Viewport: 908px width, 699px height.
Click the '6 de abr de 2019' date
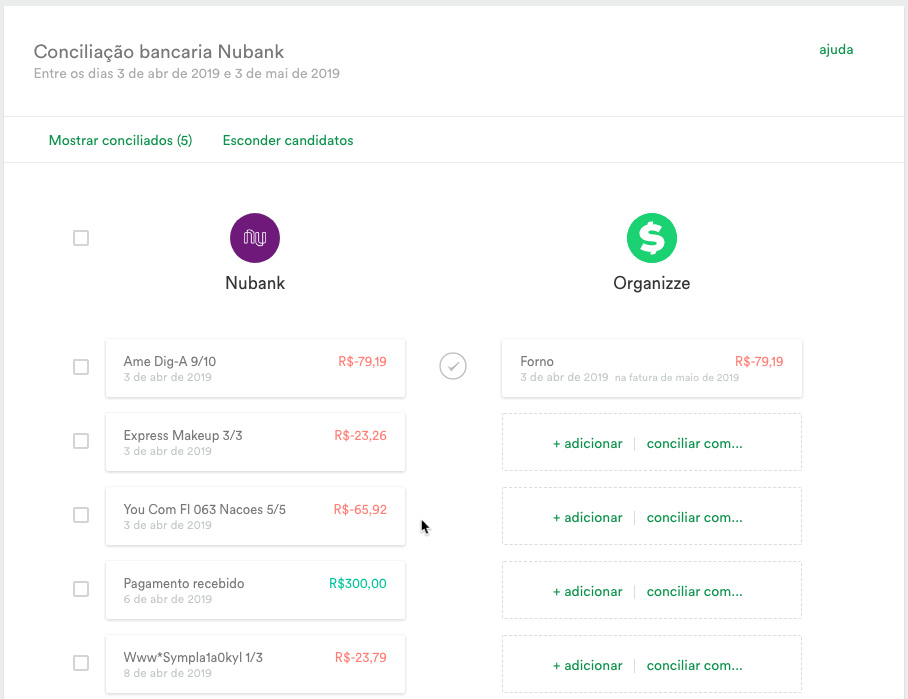[167, 599]
